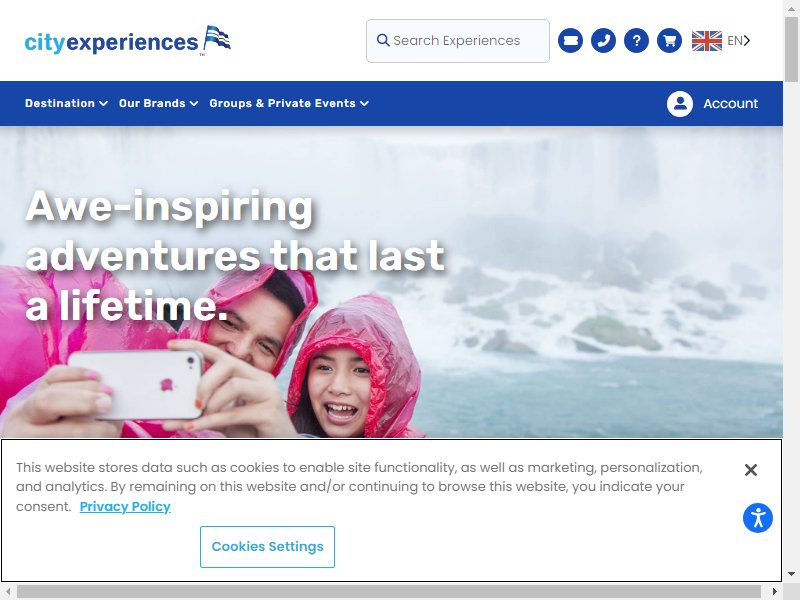Screen dimensions: 800x600
Task: Open the Privacy Policy link
Action: 125,507
